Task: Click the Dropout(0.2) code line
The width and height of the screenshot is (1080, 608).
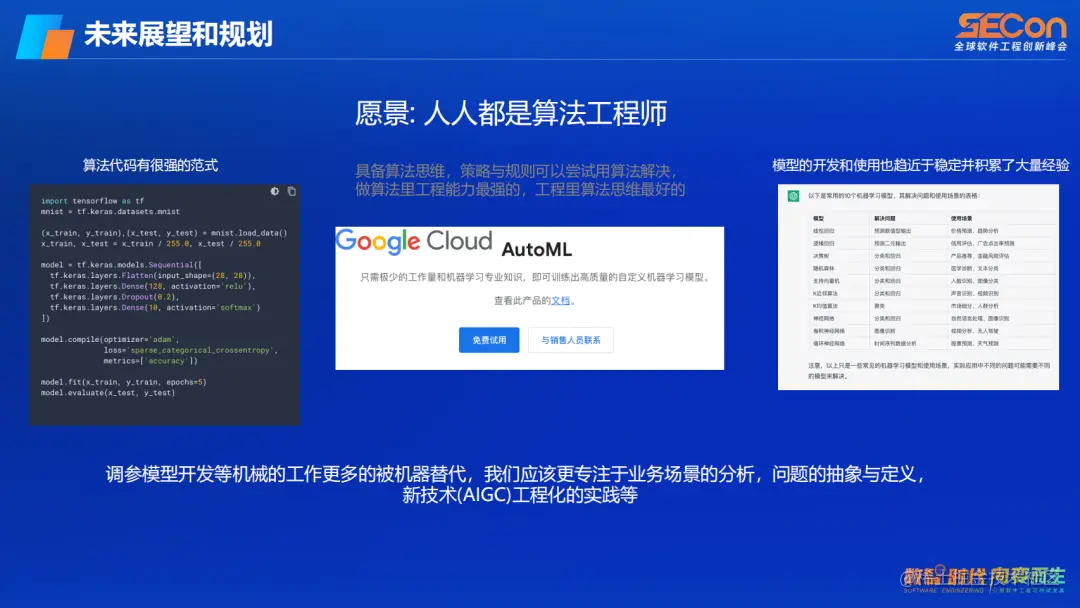Action: tap(114, 297)
